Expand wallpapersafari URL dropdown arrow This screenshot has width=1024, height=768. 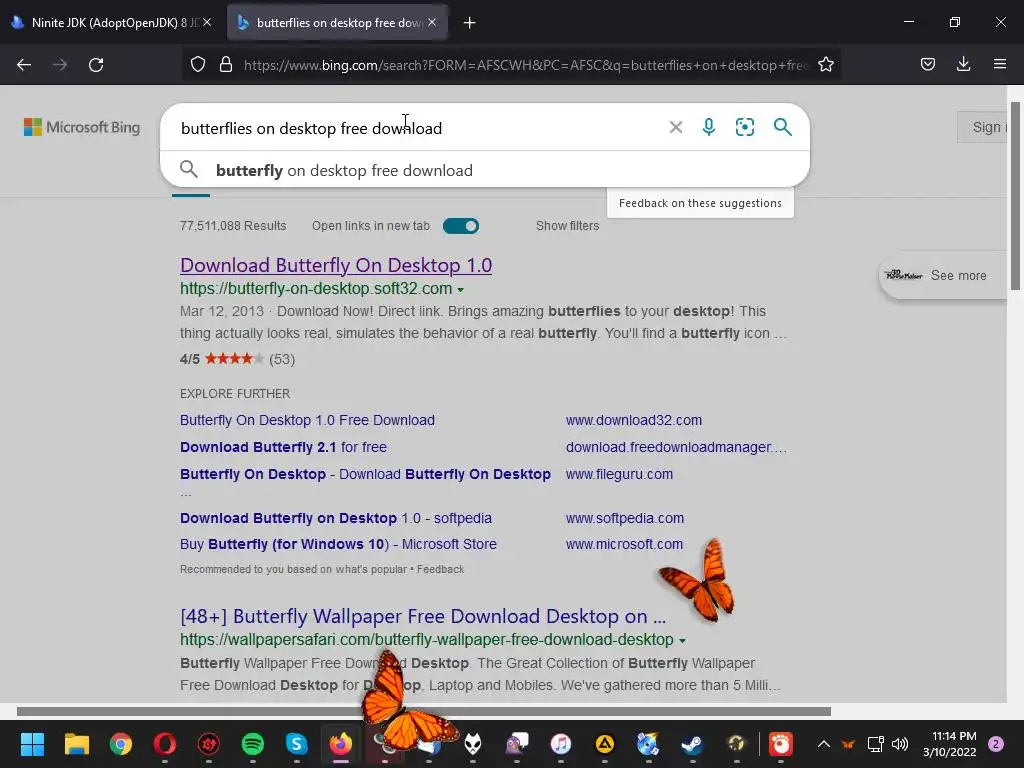coord(682,641)
